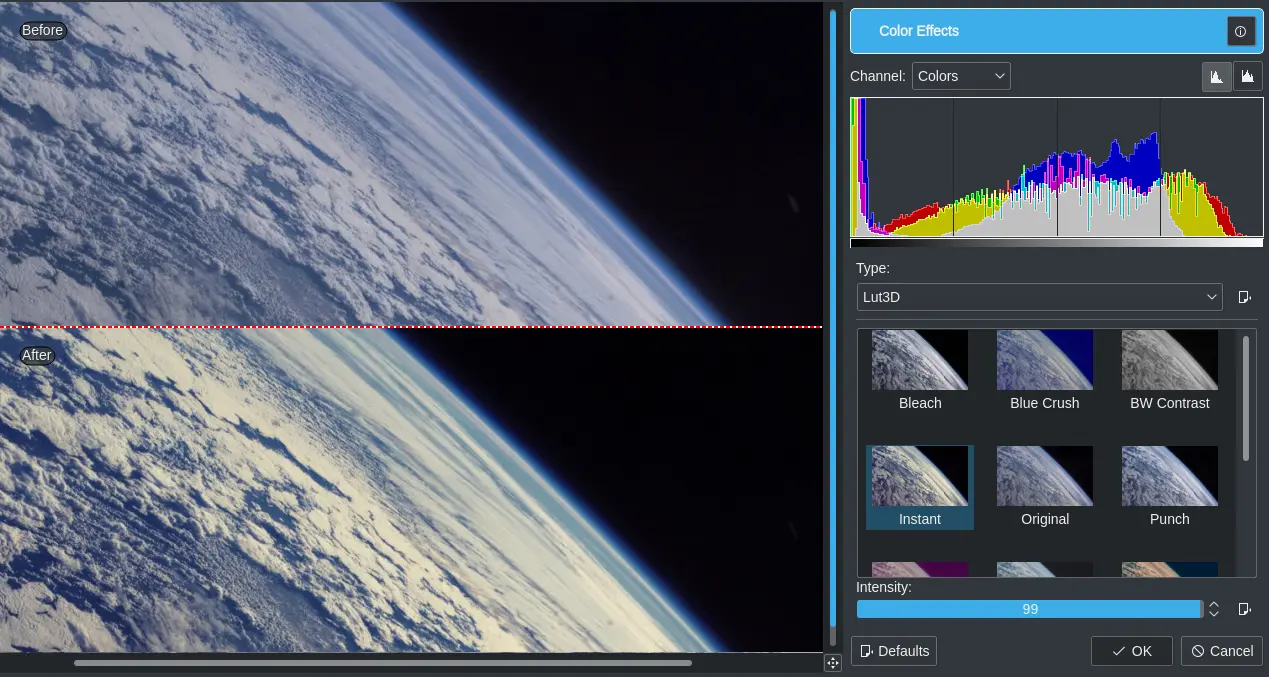Open the Type Lut3D dropdown
Viewport: 1269px width, 677px height.
pyautogui.click(x=1039, y=297)
